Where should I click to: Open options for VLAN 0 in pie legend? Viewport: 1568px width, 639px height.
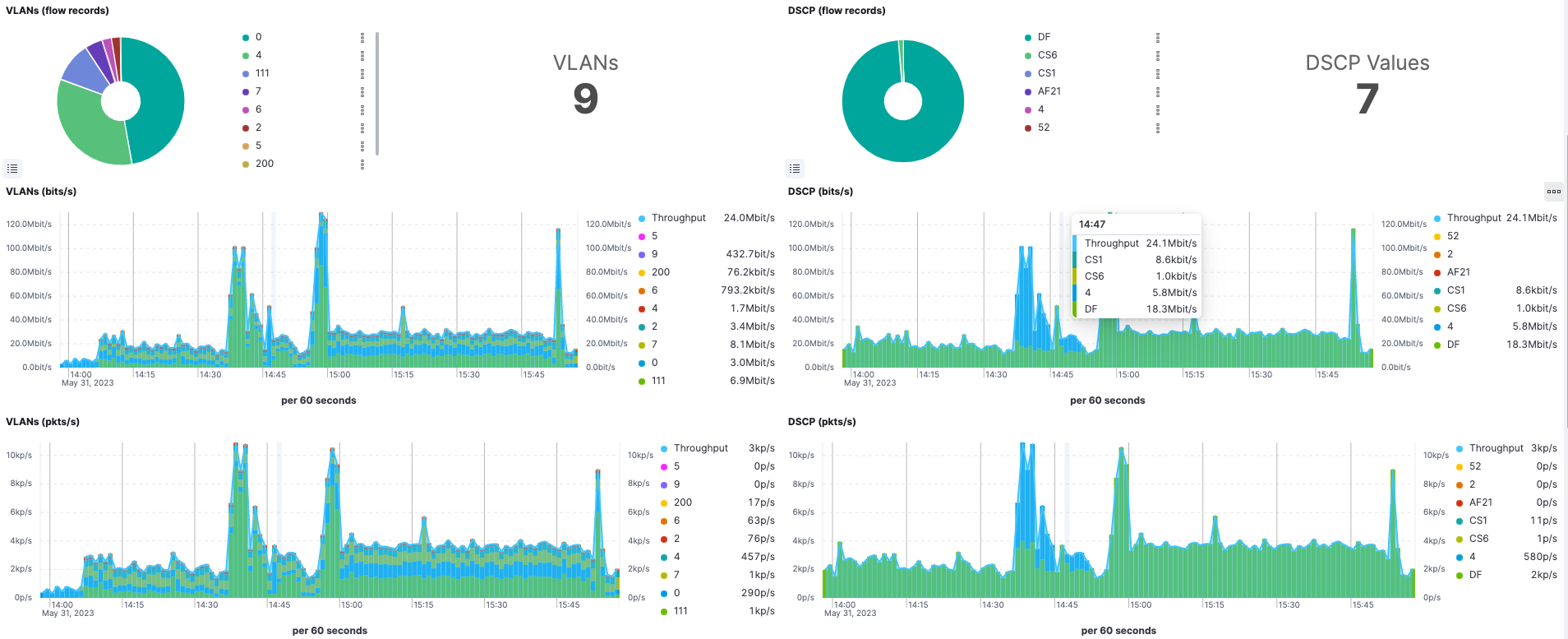(362, 37)
